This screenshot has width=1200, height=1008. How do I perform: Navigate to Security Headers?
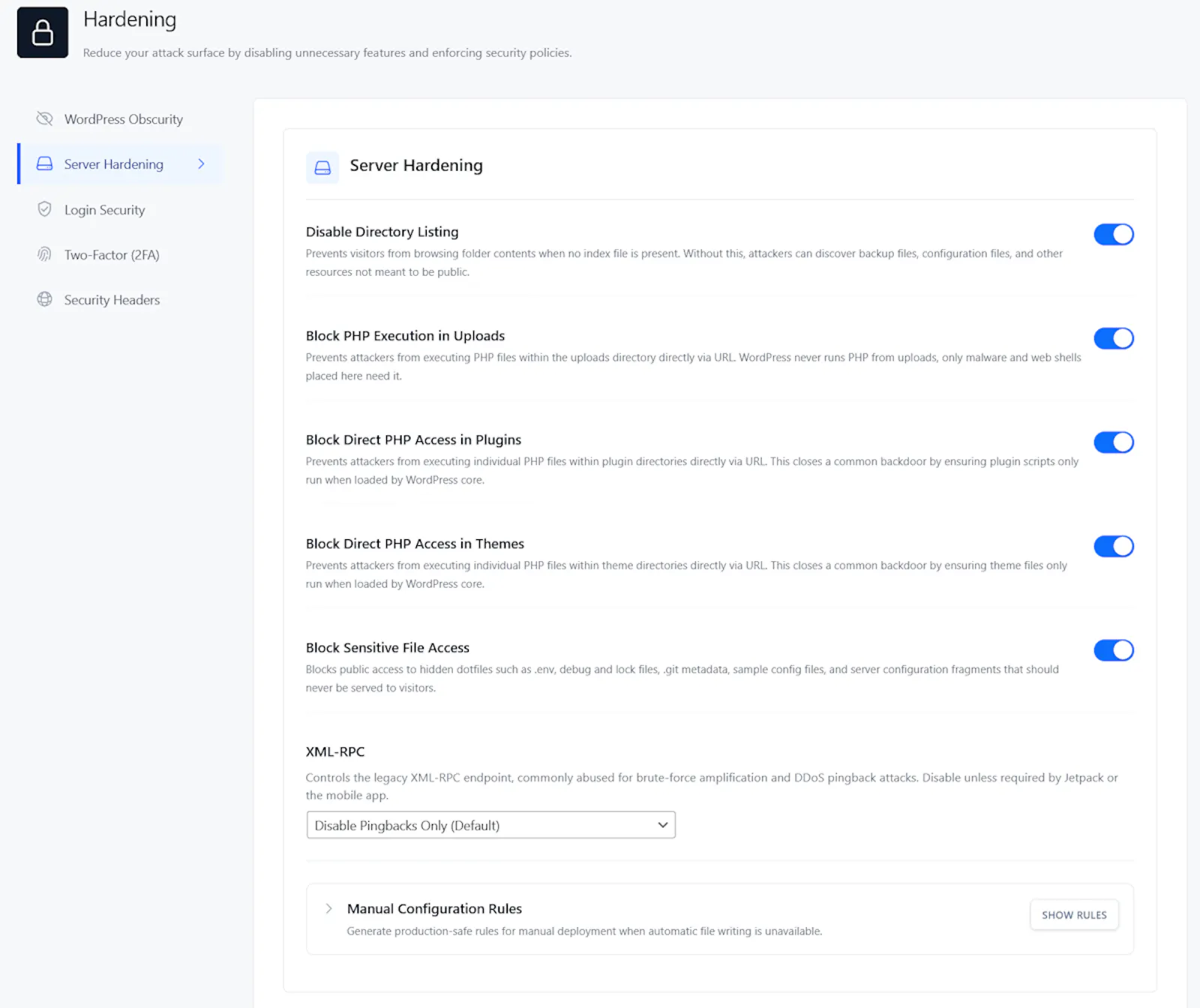tap(120, 299)
